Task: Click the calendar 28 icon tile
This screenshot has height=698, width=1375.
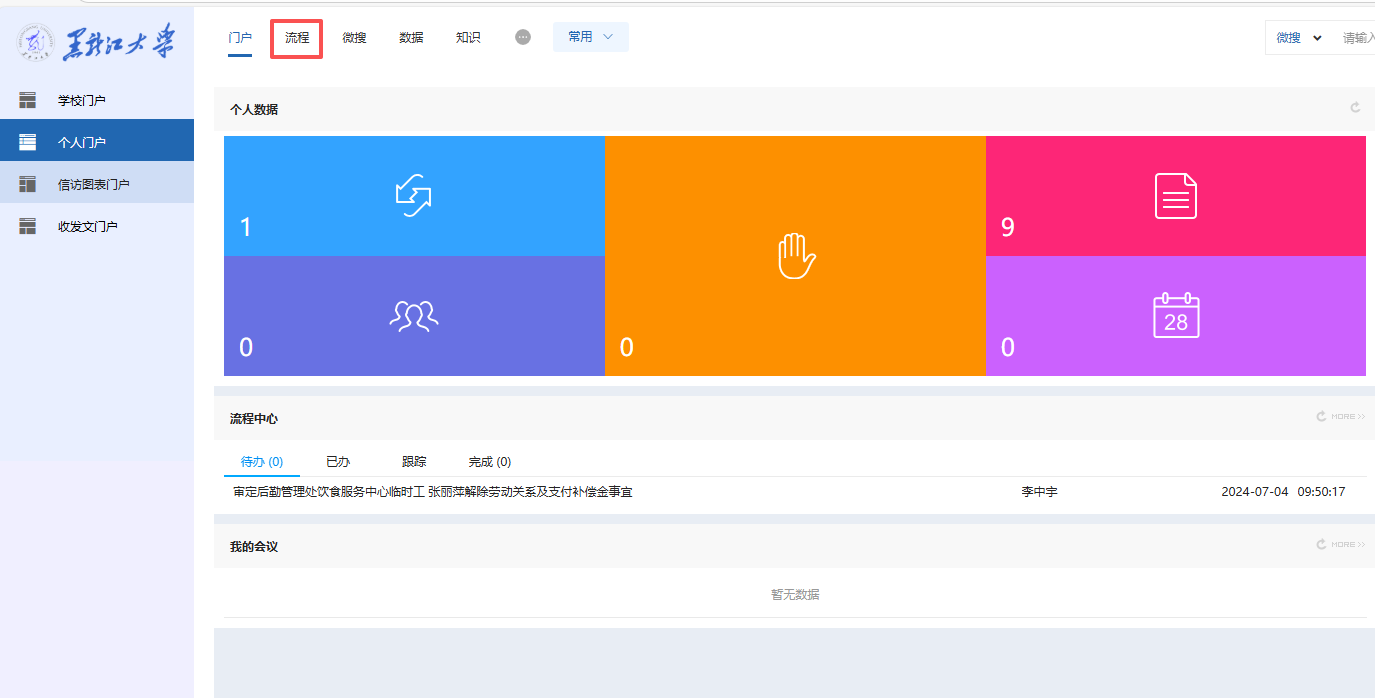Action: (1175, 315)
